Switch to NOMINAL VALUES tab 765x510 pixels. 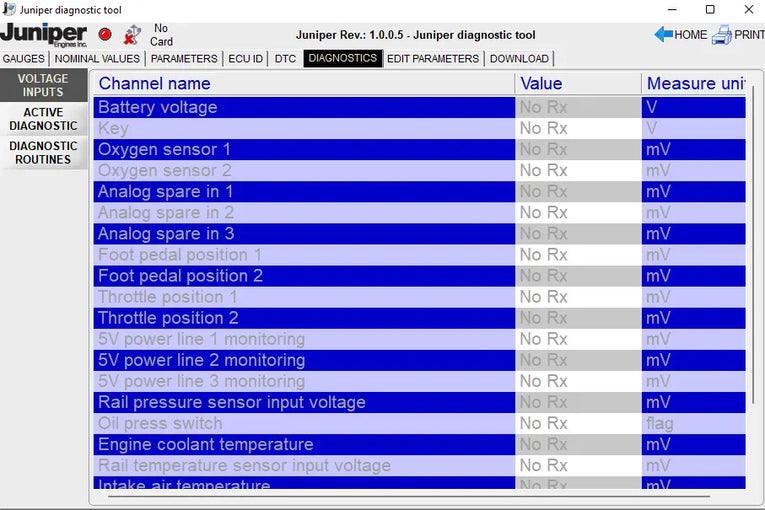(x=97, y=59)
